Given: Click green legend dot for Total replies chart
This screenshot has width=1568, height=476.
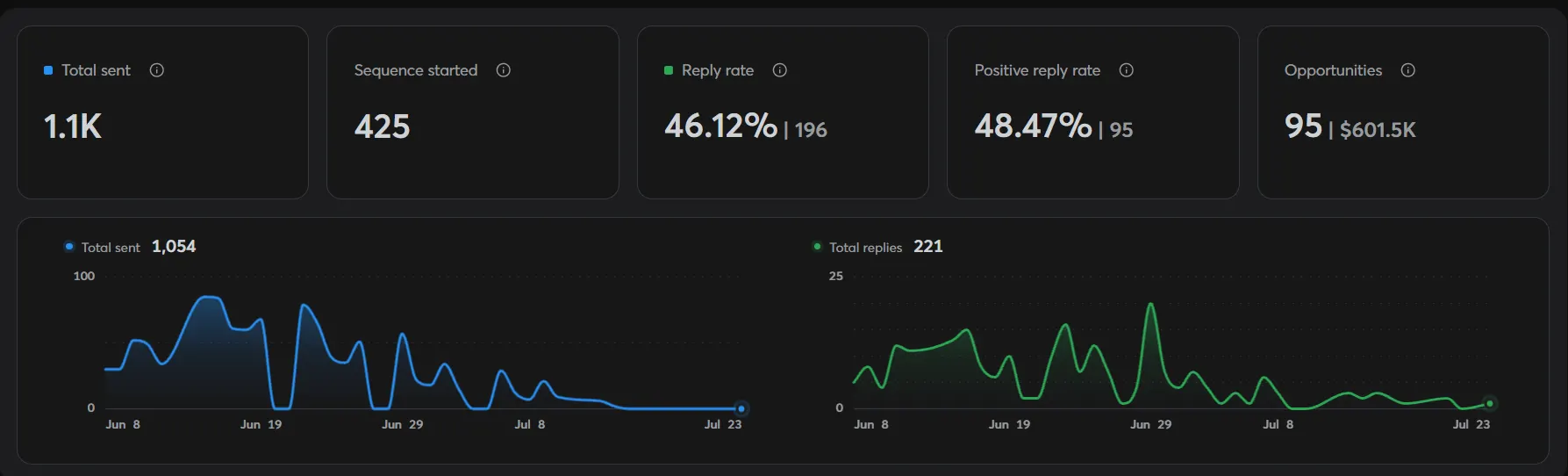Looking at the screenshot, I should (x=817, y=247).
